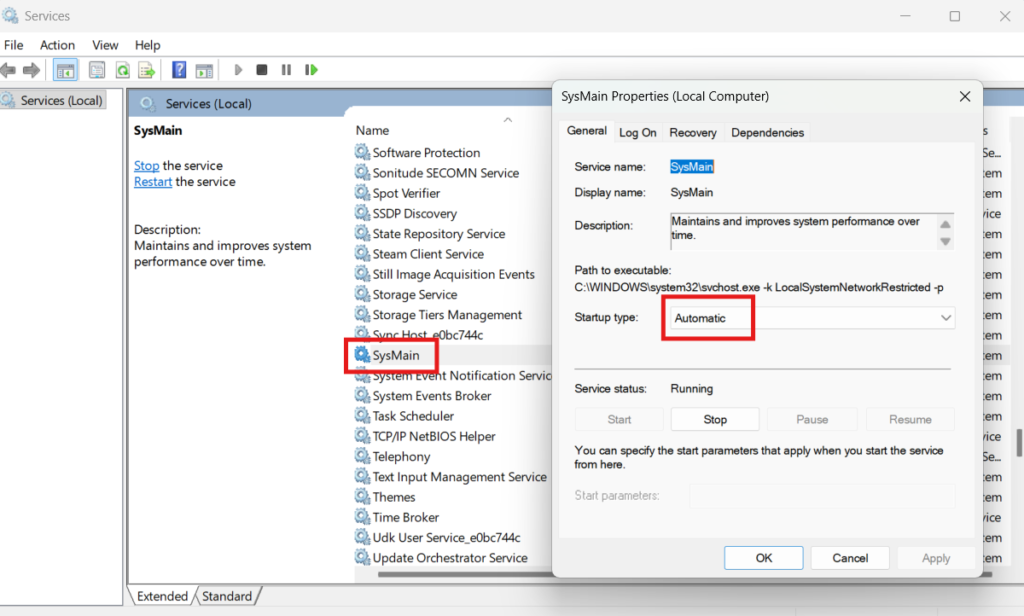
Task: Click the Export List toolbar icon
Action: [146, 70]
